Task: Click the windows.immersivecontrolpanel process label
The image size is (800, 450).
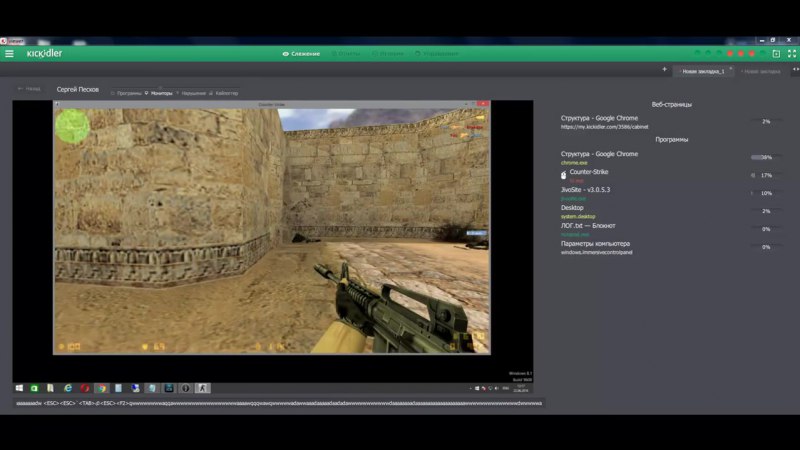Action: click(x=596, y=253)
